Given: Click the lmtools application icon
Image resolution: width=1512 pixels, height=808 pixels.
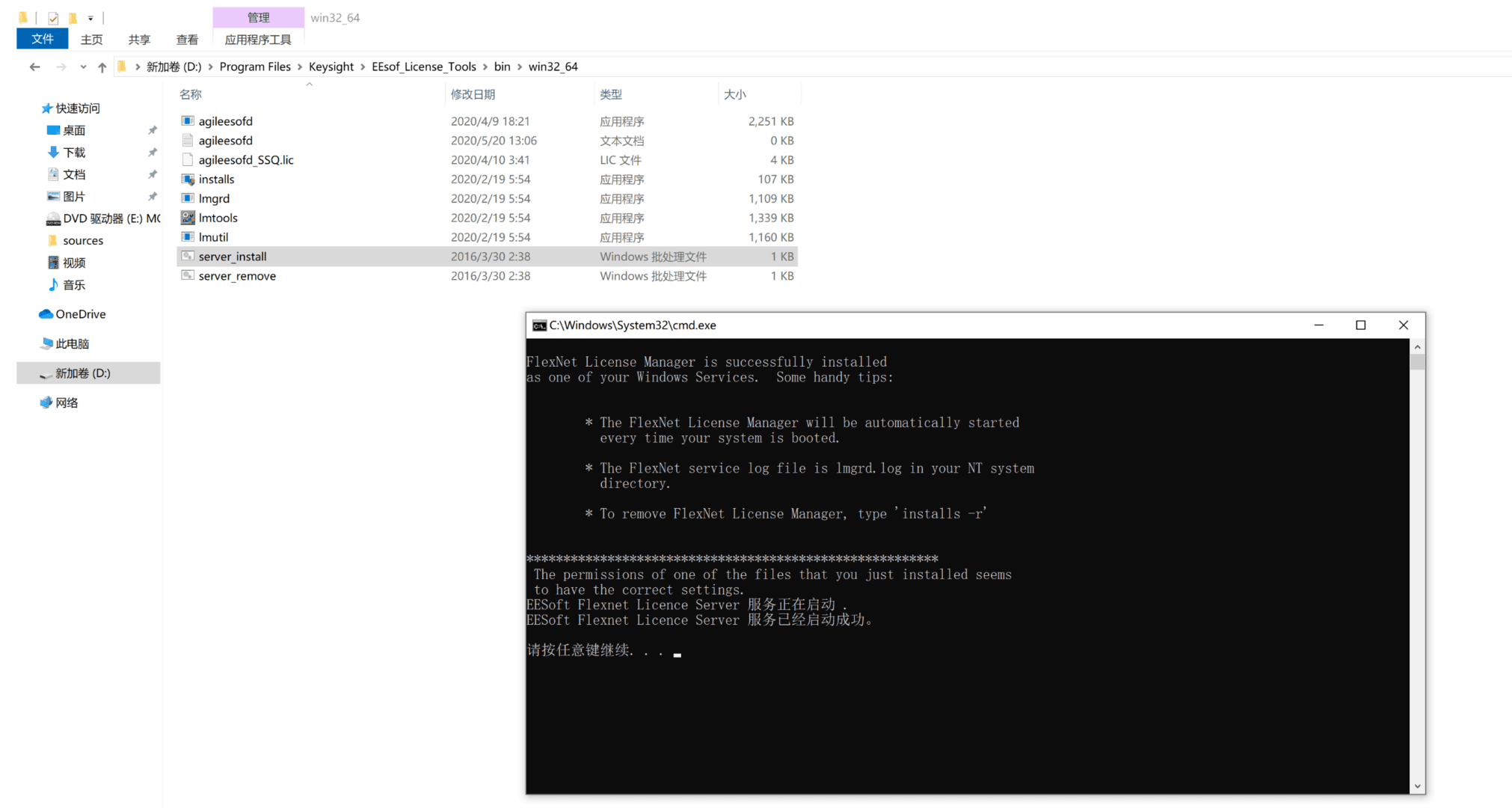Looking at the screenshot, I should click(188, 218).
